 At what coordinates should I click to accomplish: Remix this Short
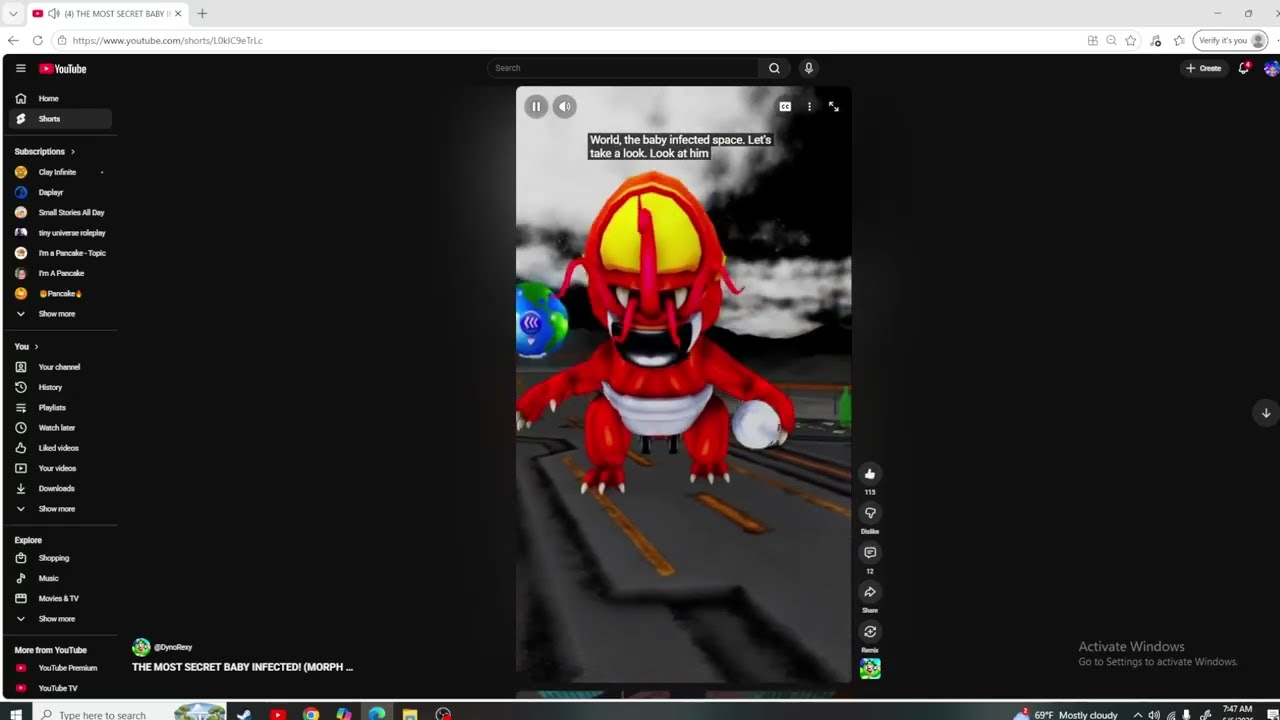point(870,631)
